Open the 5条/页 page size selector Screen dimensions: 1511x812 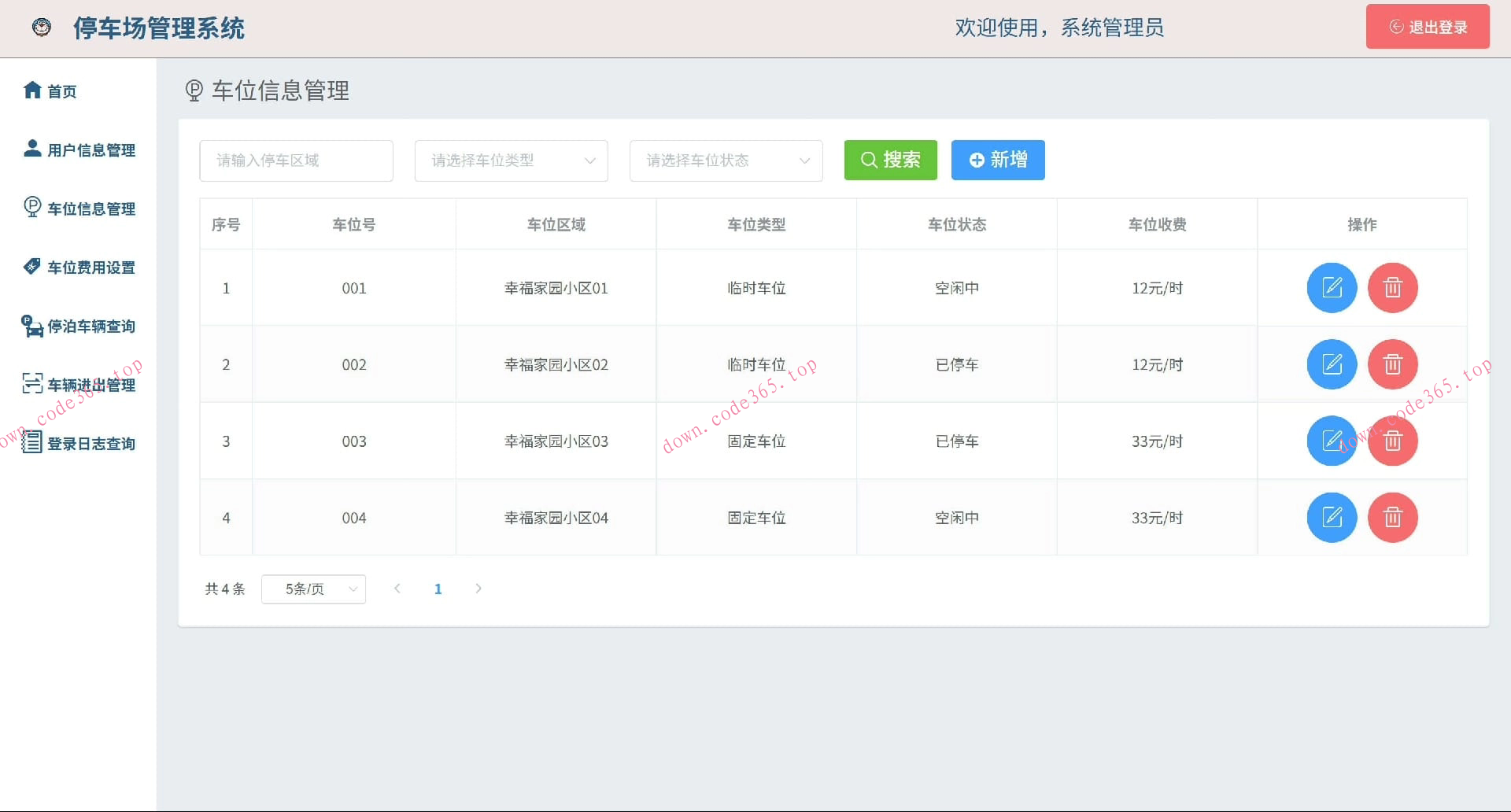[313, 589]
